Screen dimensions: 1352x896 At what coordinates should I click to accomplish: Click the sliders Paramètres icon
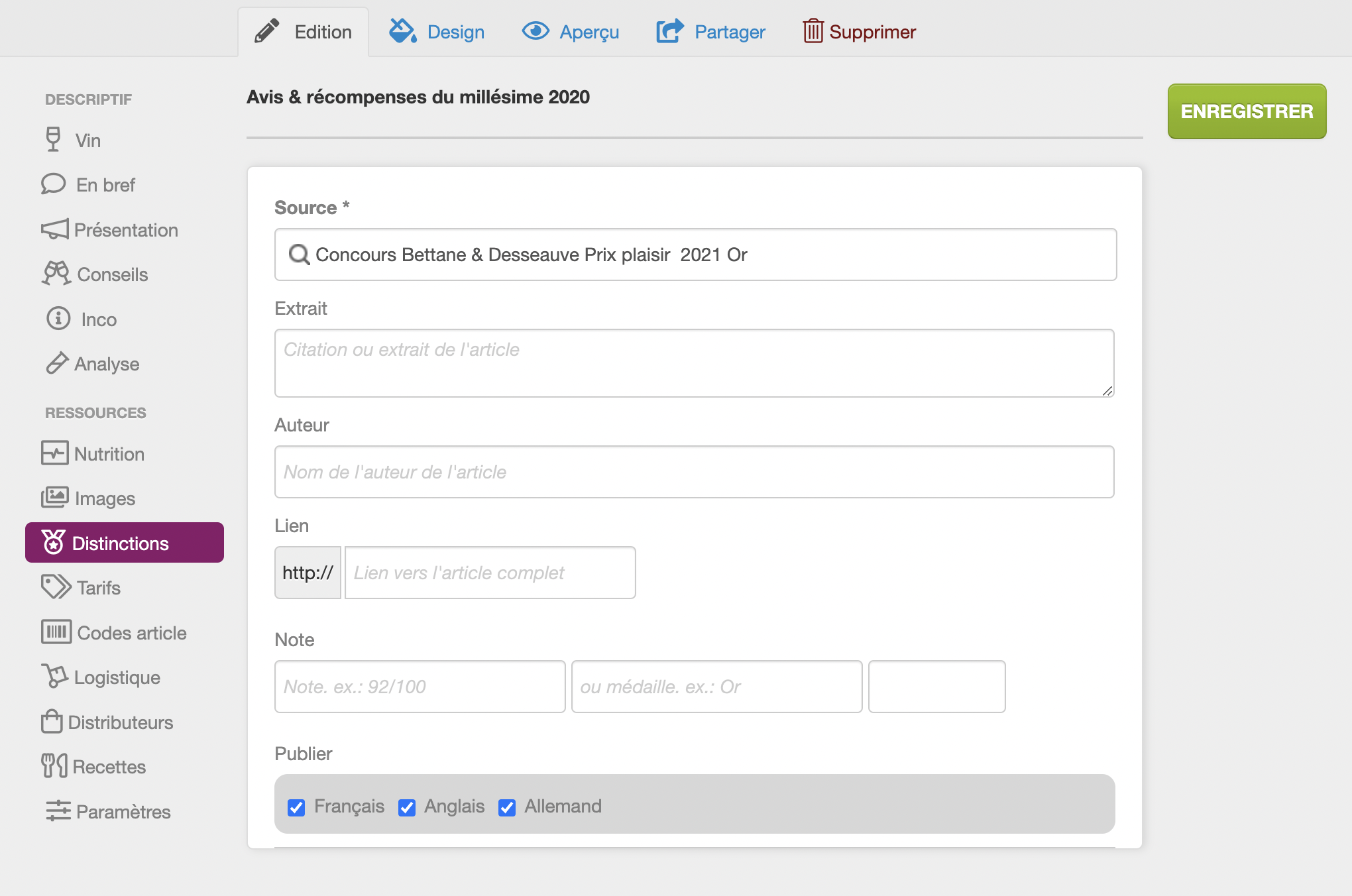click(x=58, y=811)
